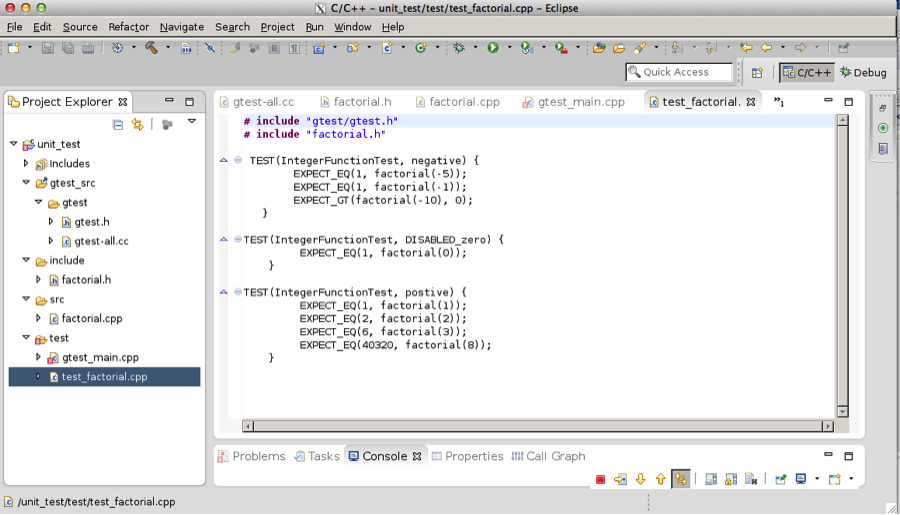Click the Run External Tools toolbox icon
This screenshot has width=900, height=515.
561,48
